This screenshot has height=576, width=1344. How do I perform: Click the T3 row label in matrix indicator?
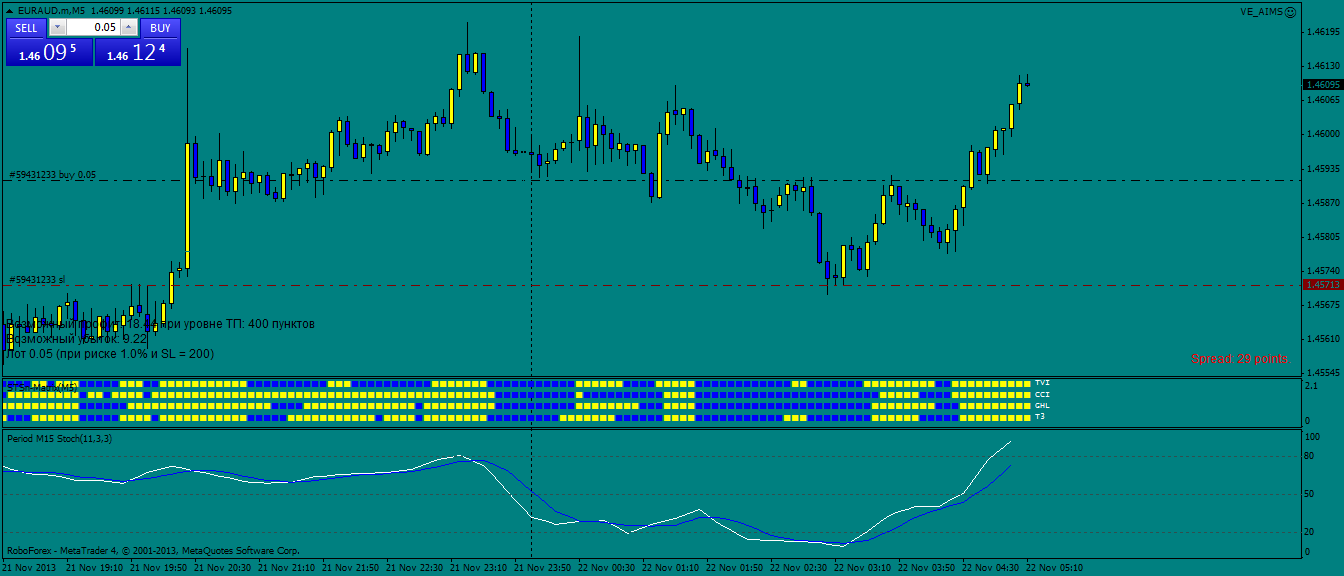pos(1041,416)
